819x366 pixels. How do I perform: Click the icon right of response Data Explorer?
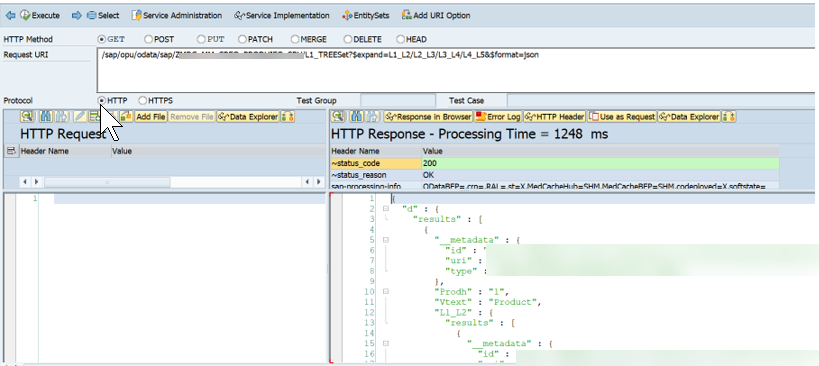click(729, 117)
